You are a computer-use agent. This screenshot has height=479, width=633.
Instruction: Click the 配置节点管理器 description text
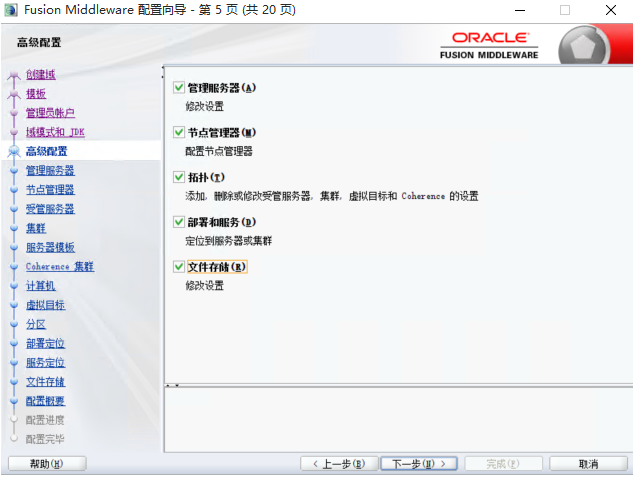coord(219,151)
